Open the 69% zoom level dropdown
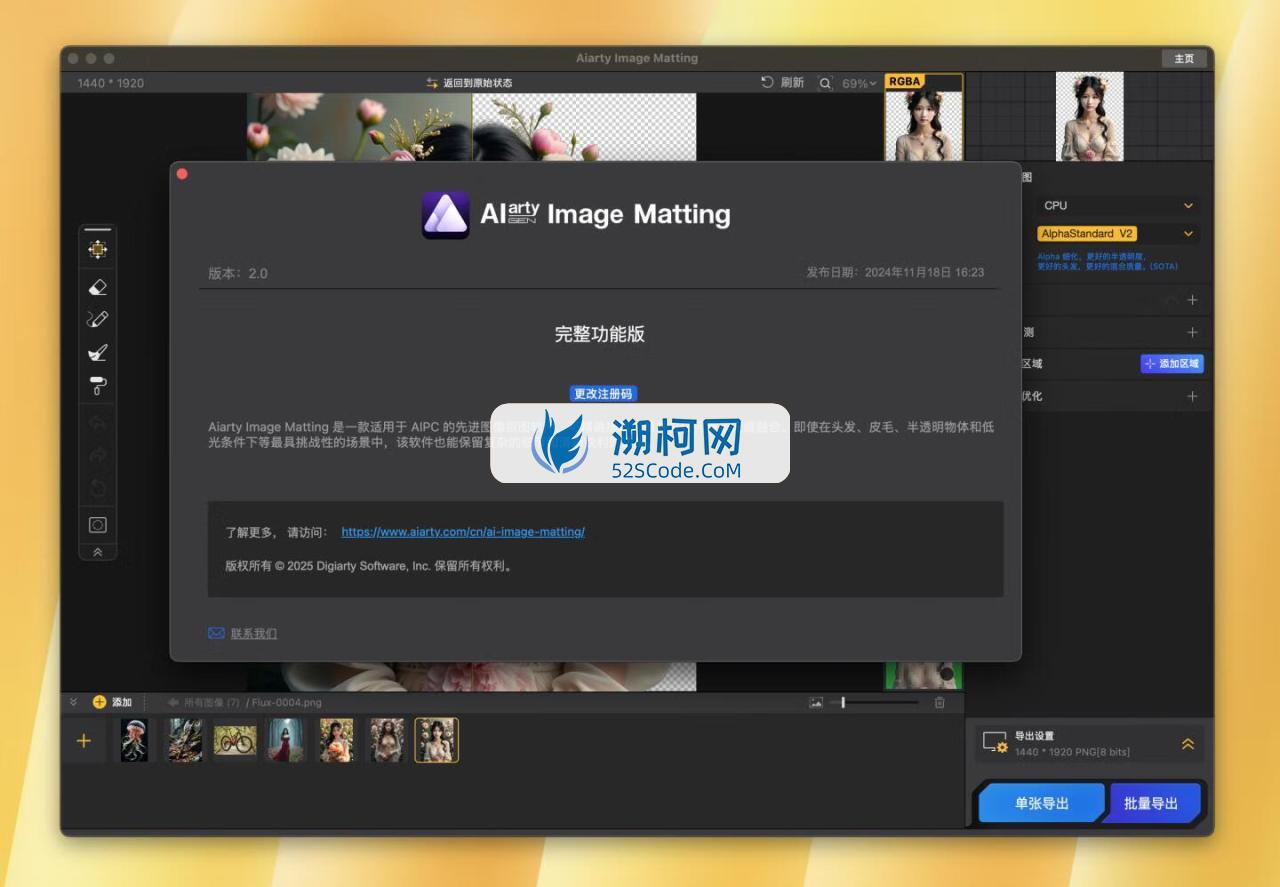Screen dimensions: 1280x887 click(859, 84)
